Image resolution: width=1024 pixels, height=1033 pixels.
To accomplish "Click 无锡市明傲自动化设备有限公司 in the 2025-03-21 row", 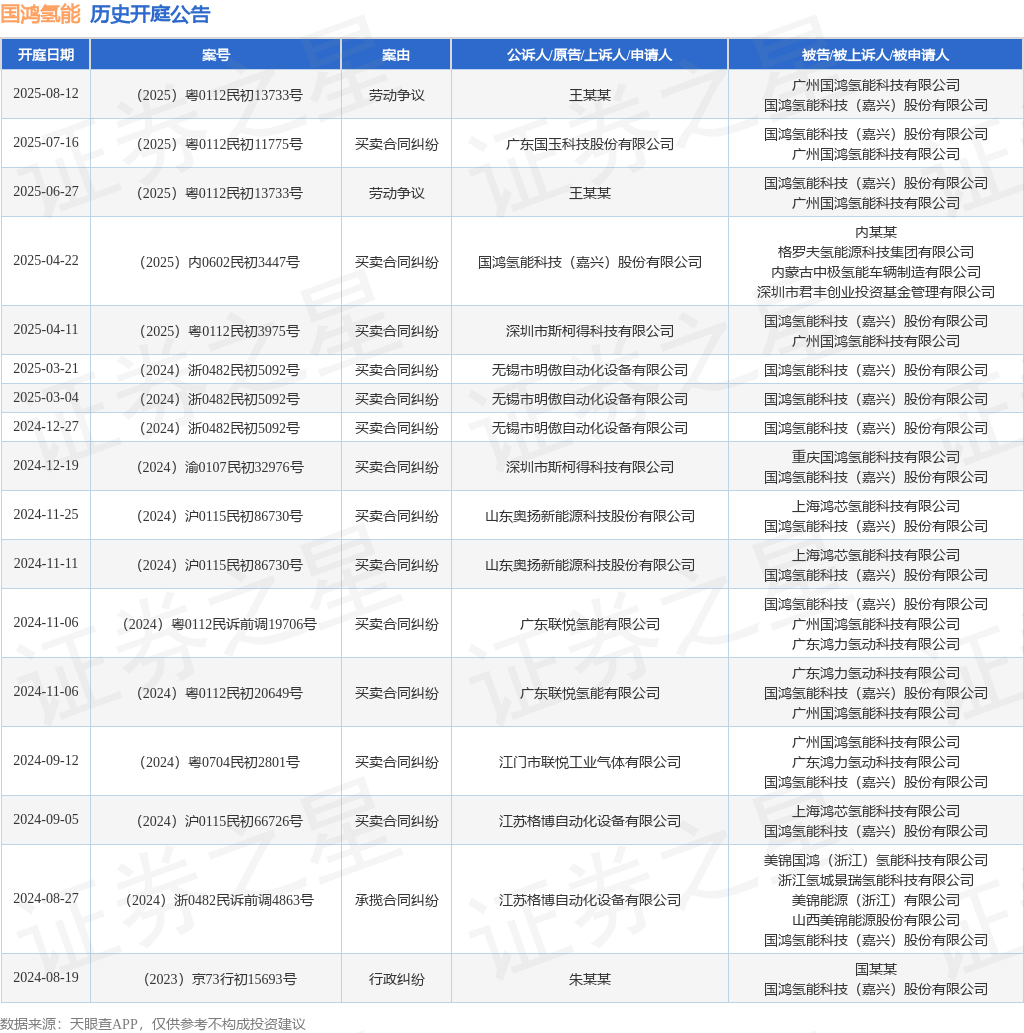I will 590,370.
